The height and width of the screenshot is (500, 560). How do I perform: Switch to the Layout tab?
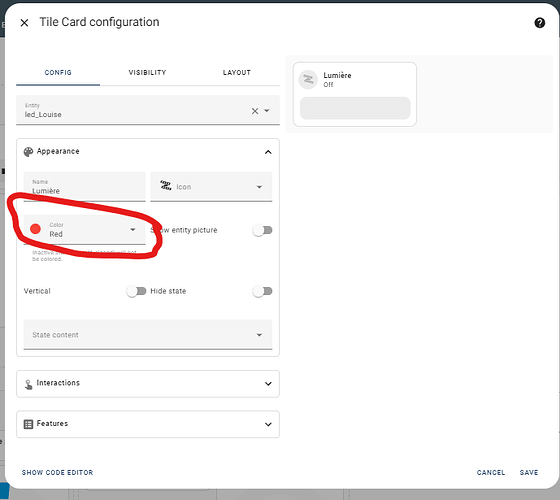pyautogui.click(x=237, y=72)
